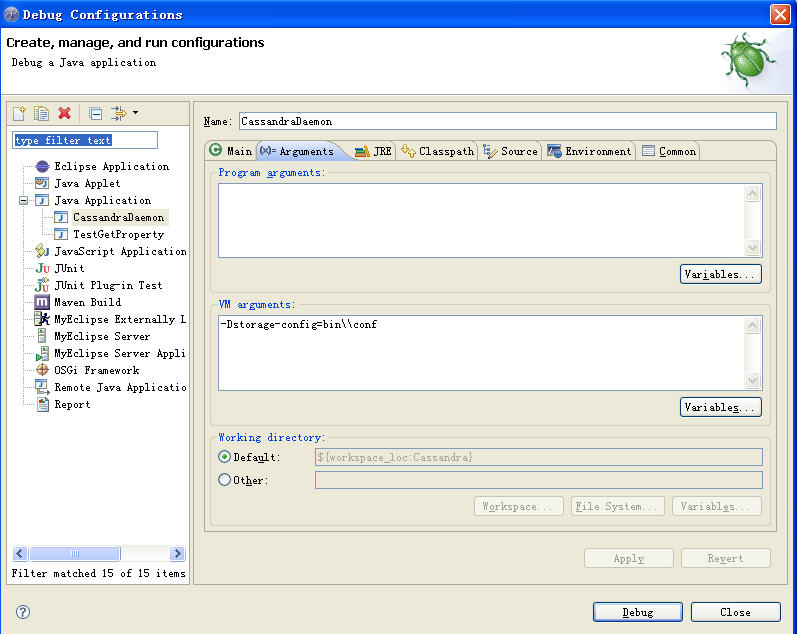This screenshot has height=634, width=797.
Task: Select the Default working directory option
Action: (225, 457)
